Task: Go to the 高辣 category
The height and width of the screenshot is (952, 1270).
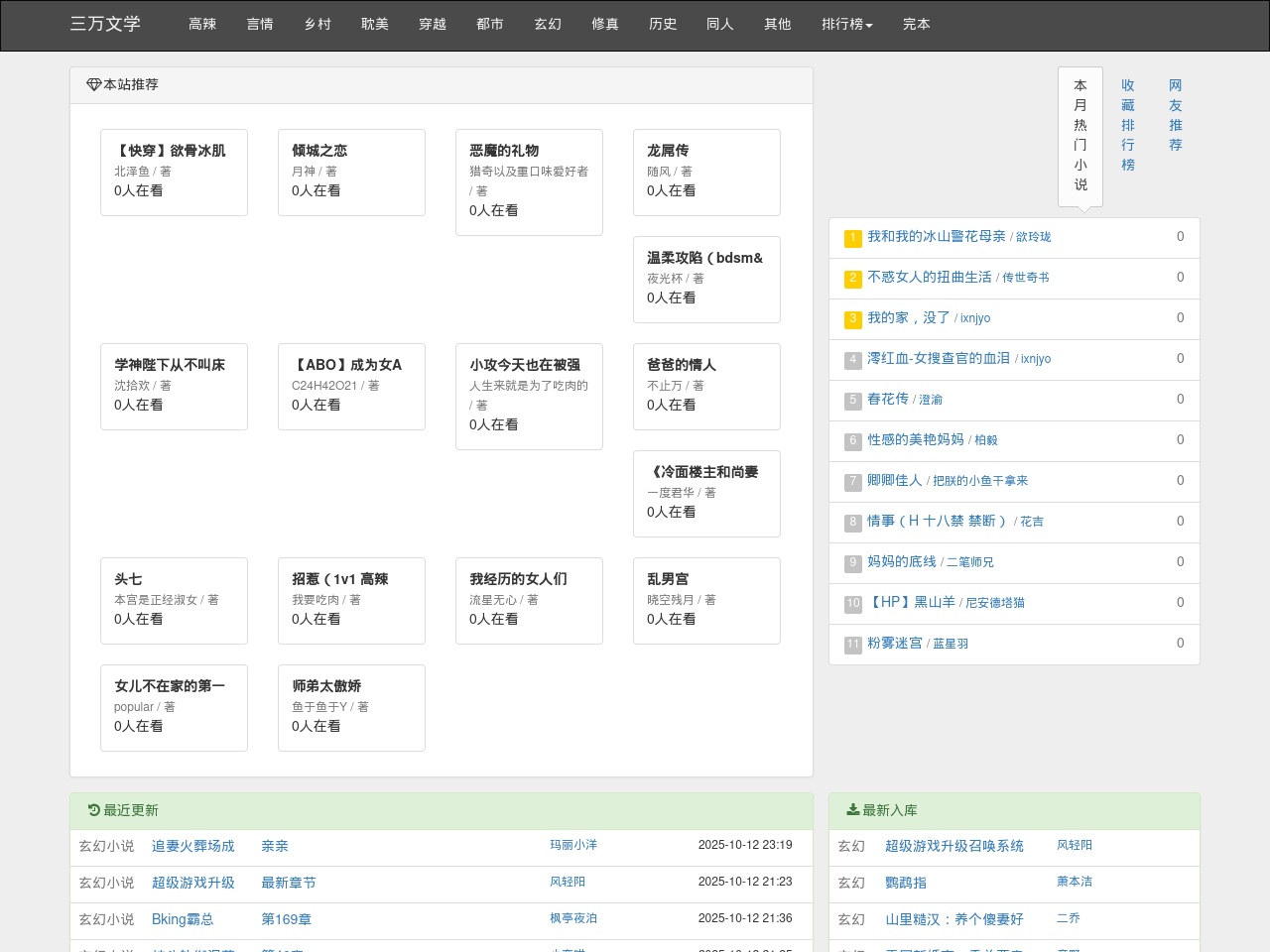Action: tap(202, 24)
